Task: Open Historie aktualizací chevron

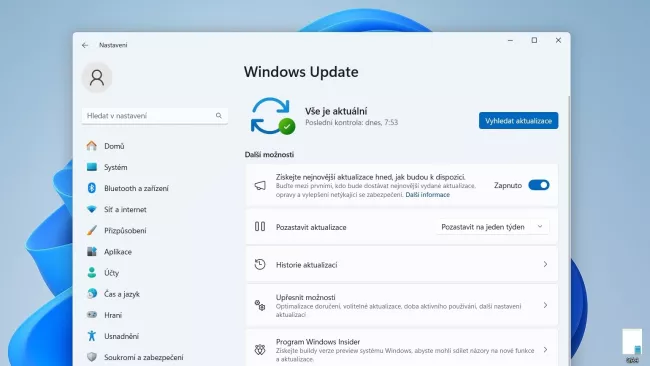Action: point(545,264)
